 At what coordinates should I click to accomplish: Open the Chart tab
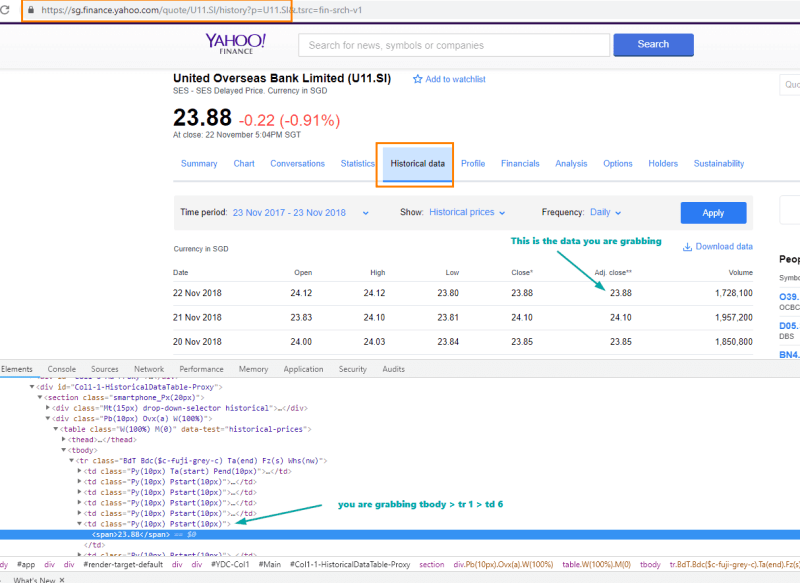pyautogui.click(x=244, y=164)
